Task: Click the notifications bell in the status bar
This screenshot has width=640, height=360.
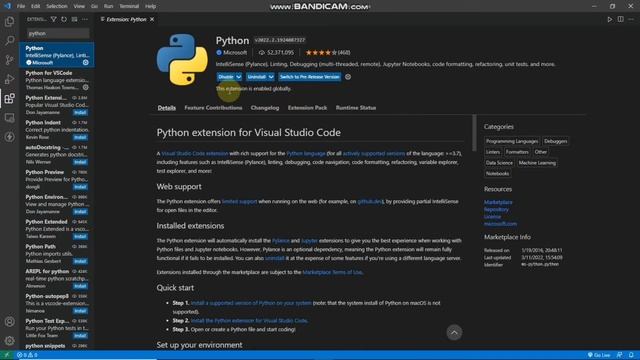Action: tap(631, 355)
